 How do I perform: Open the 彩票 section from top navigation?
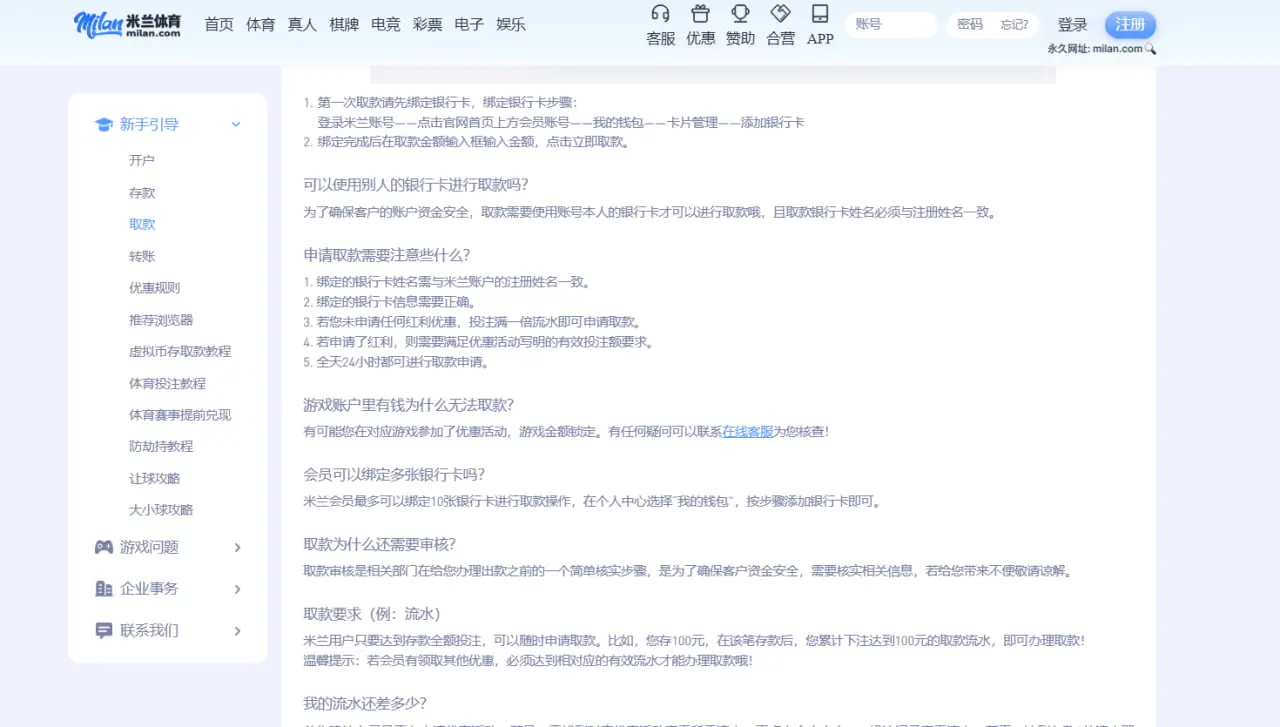427,24
